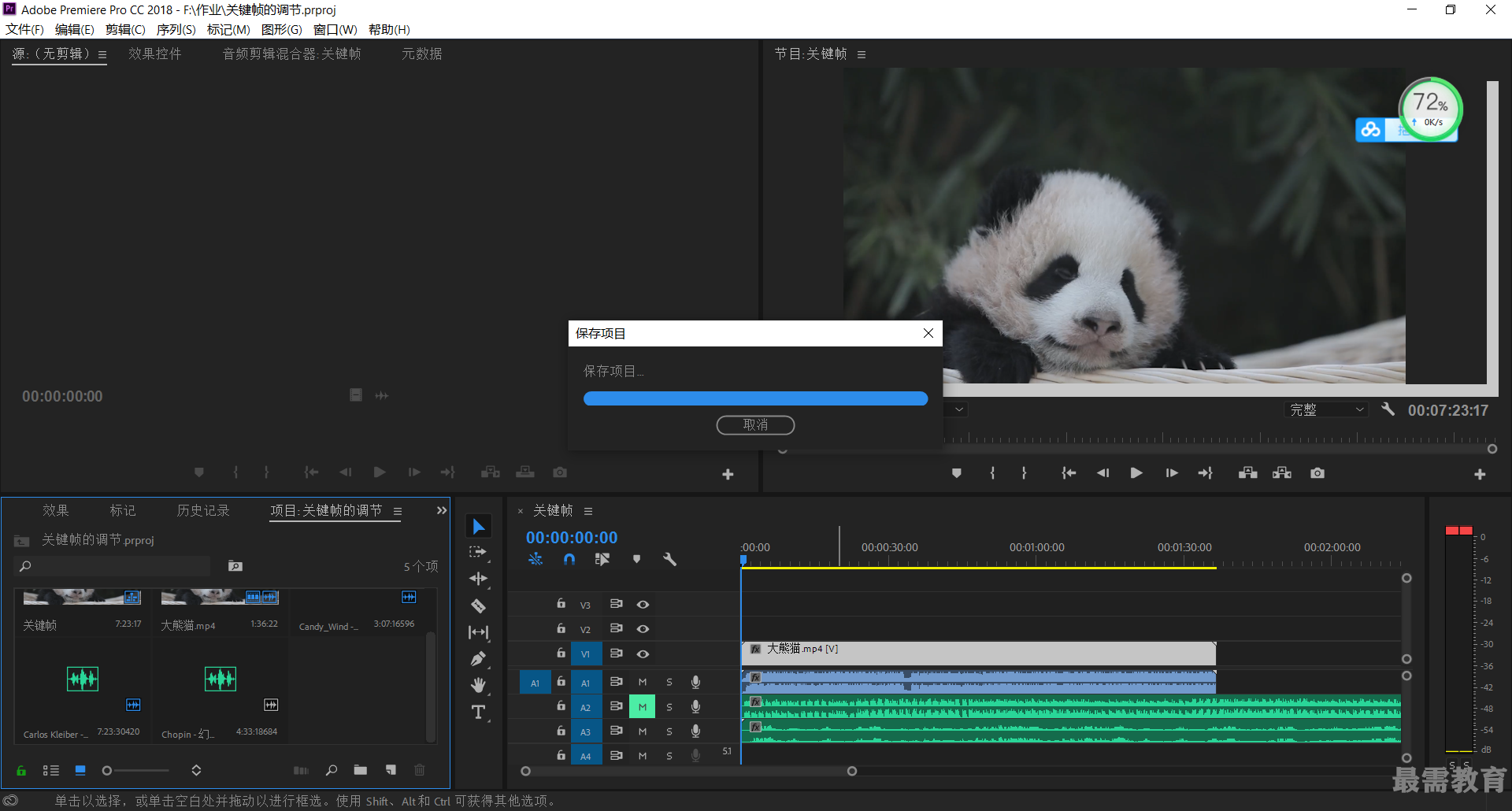Open timeline 关键帧 panel menu
The height and width of the screenshot is (811, 1512).
(588, 511)
